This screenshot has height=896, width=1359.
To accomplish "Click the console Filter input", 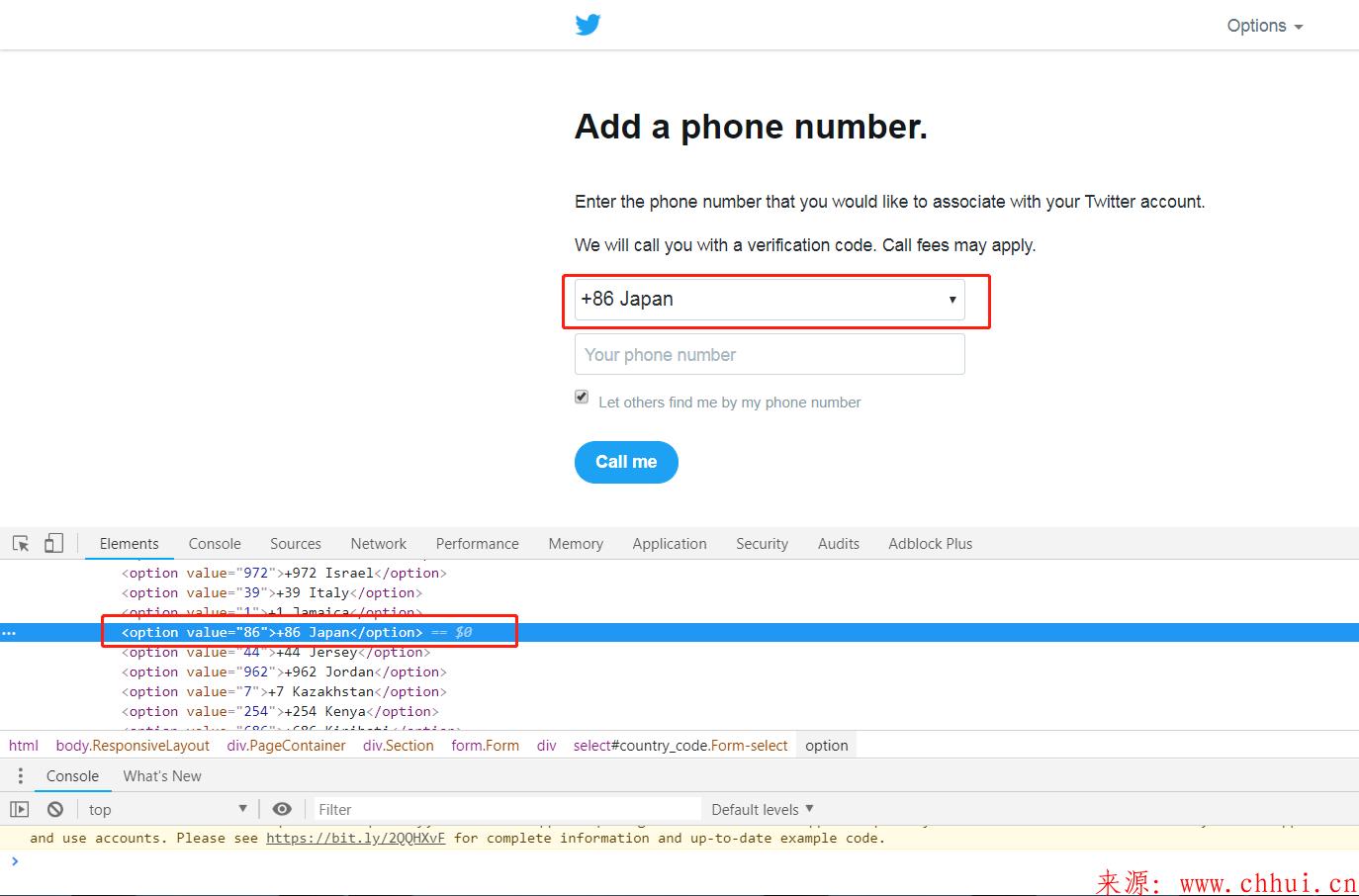I will point(507,809).
